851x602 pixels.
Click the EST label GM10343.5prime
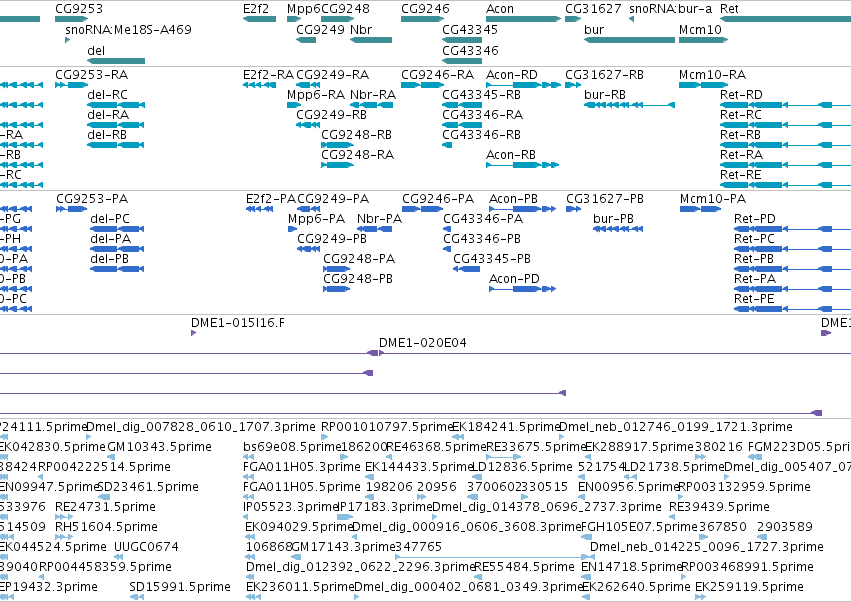160,447
